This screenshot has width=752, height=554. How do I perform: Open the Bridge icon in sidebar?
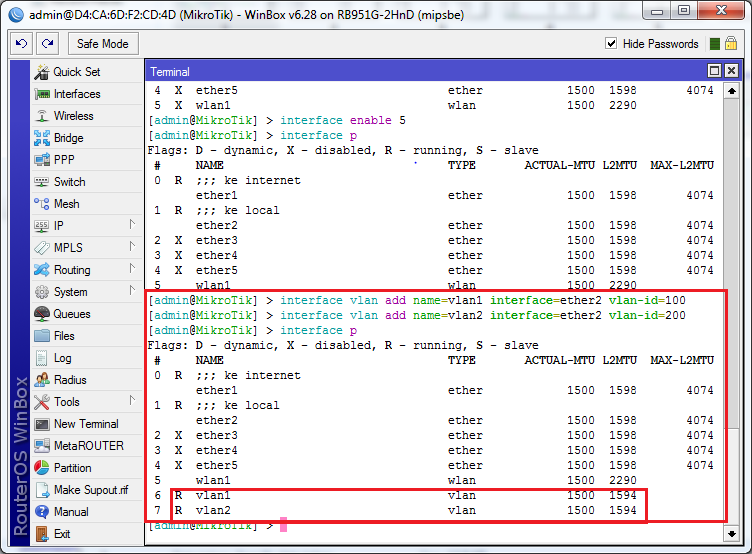click(x=42, y=138)
